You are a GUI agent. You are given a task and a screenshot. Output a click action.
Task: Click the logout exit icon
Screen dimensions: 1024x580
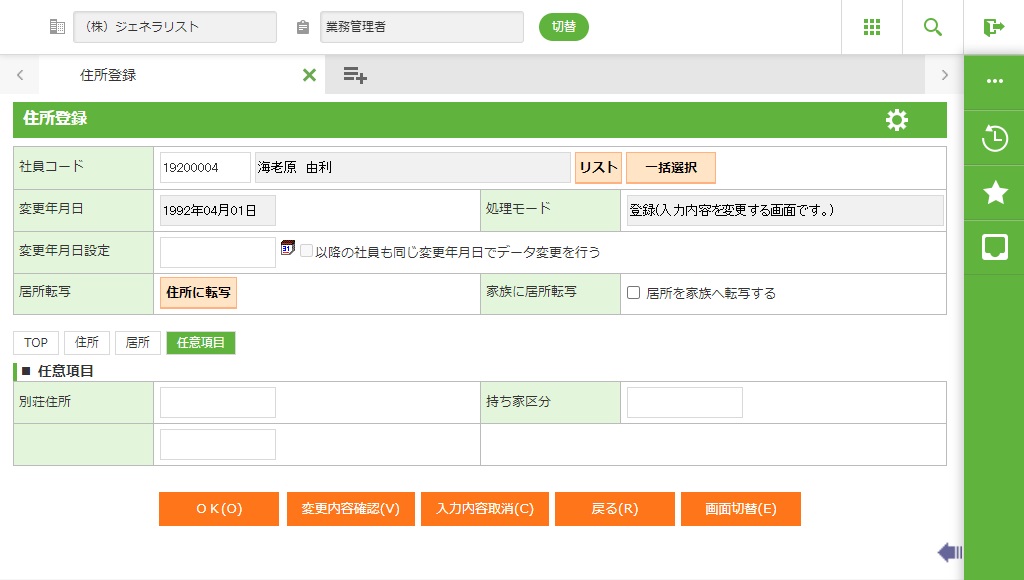pos(993,27)
